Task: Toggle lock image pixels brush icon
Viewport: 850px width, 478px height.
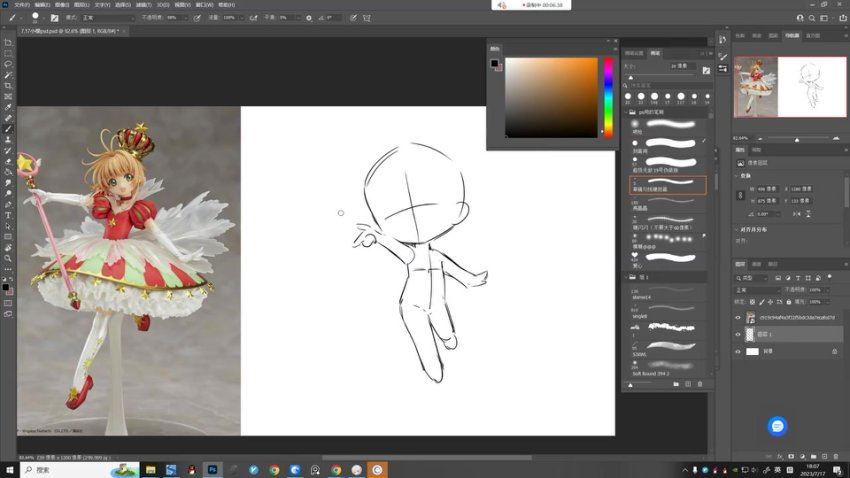Action: (x=762, y=302)
